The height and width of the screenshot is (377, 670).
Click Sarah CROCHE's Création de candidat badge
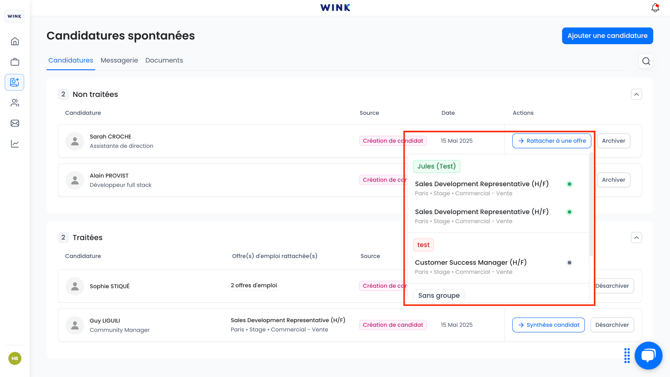(x=393, y=141)
